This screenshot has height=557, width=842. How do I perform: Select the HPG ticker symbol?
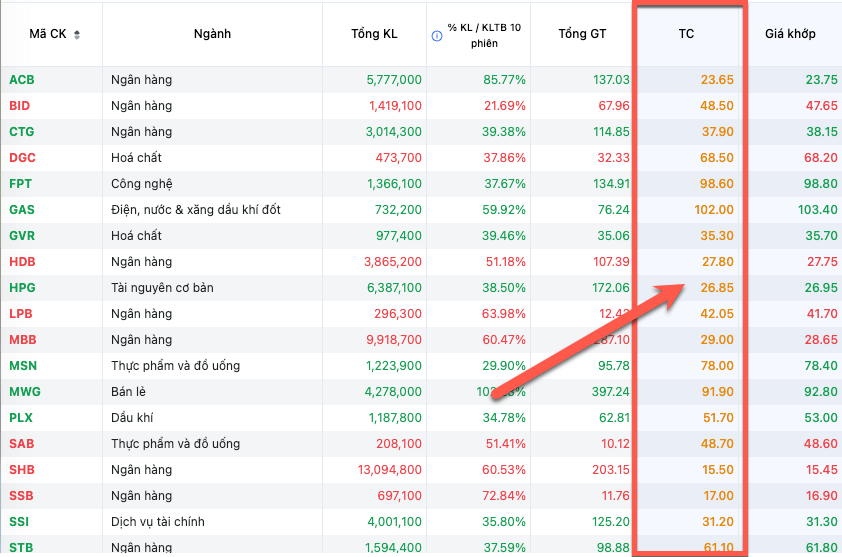point(22,288)
